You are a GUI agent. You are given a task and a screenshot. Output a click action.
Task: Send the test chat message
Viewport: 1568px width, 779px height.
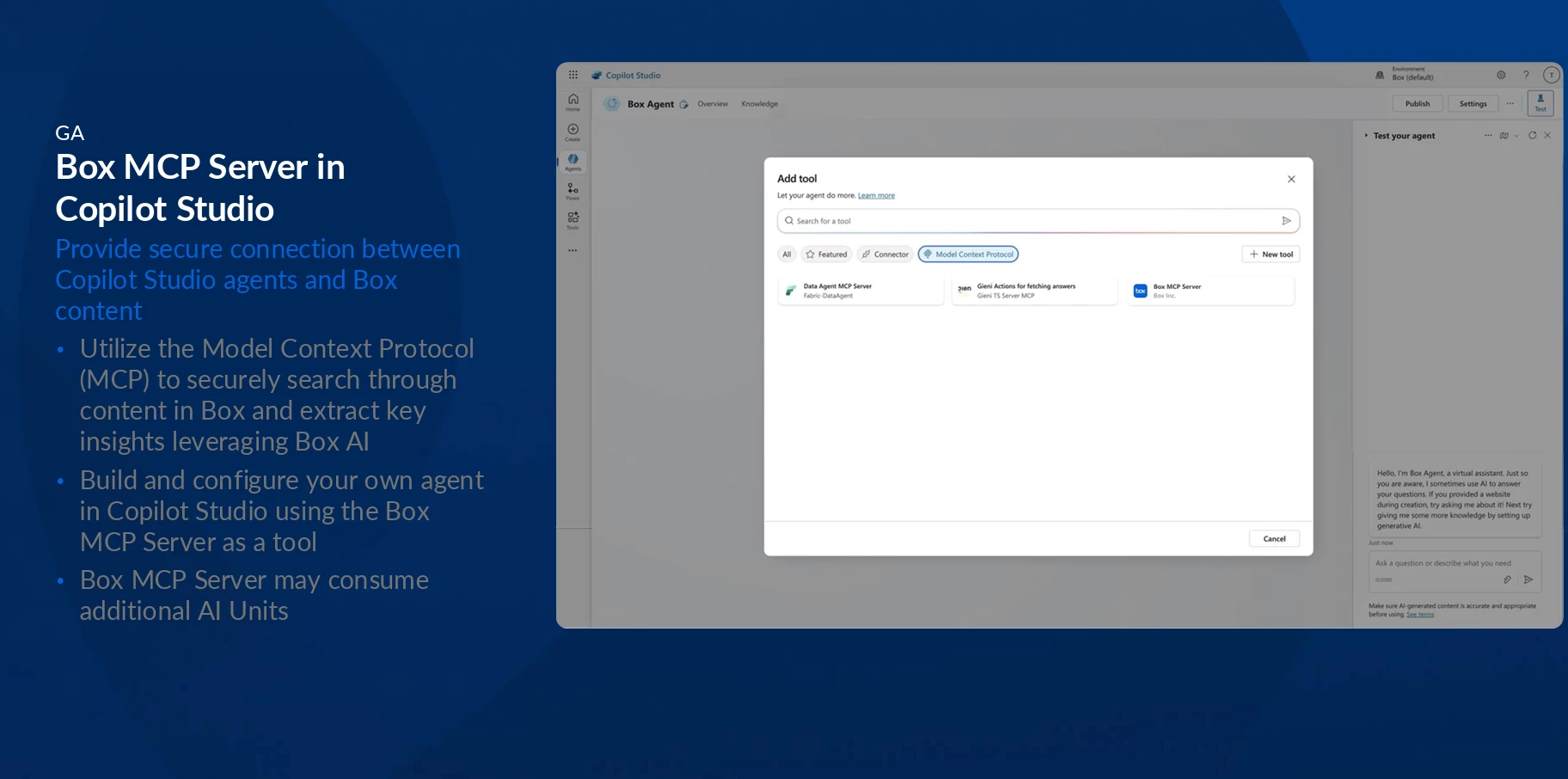(x=1528, y=580)
